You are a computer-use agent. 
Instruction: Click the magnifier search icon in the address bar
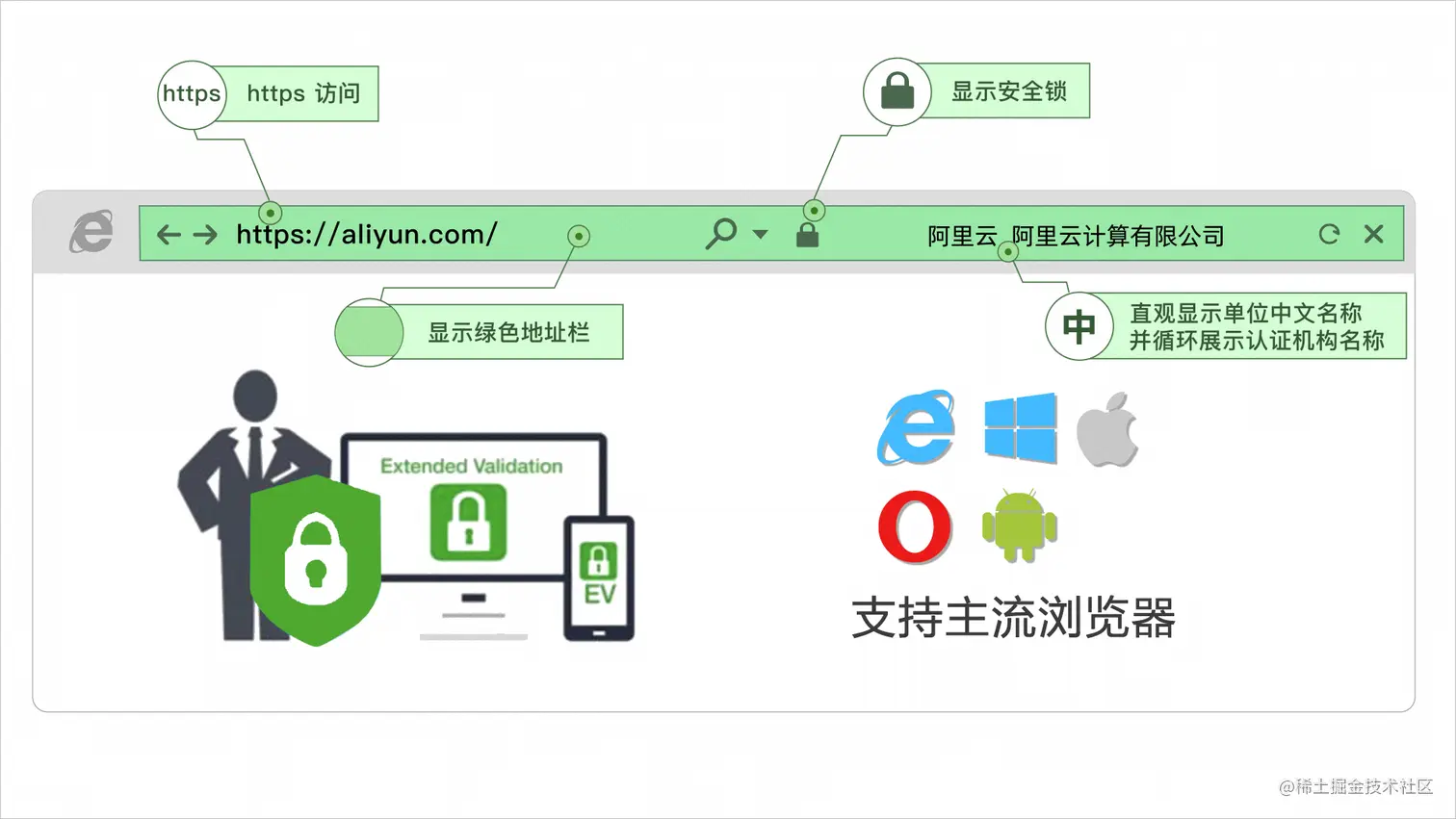[x=720, y=233]
